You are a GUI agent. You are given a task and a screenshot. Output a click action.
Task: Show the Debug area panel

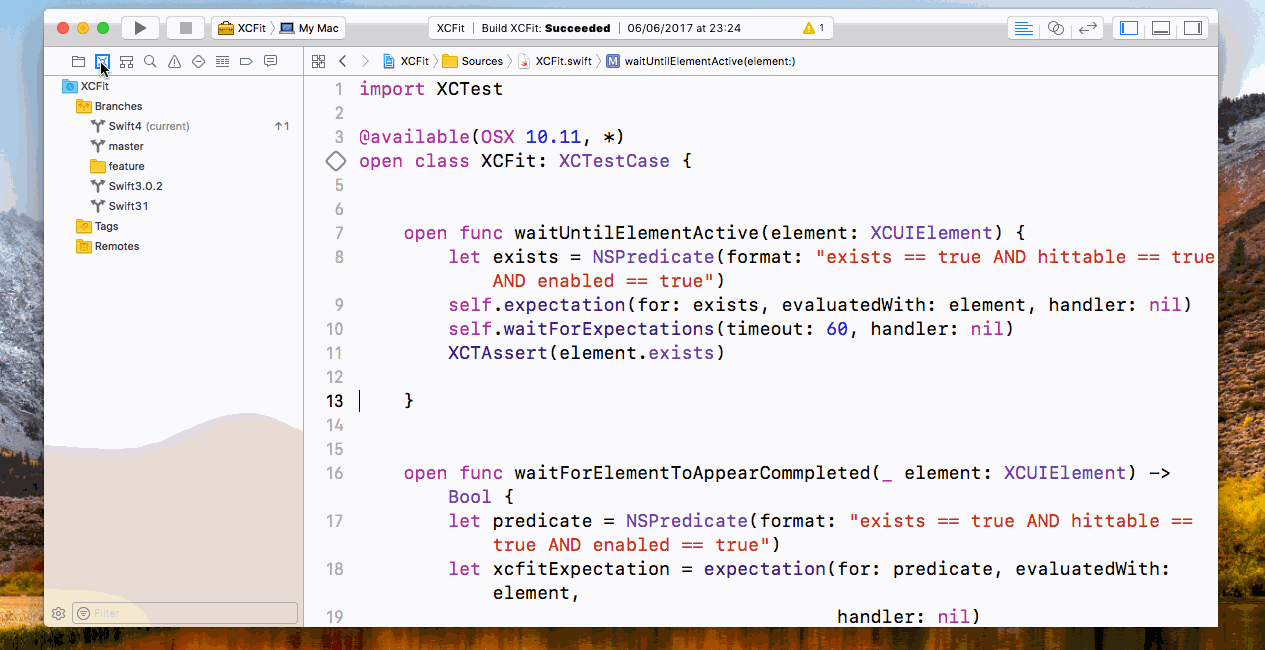tap(1160, 28)
